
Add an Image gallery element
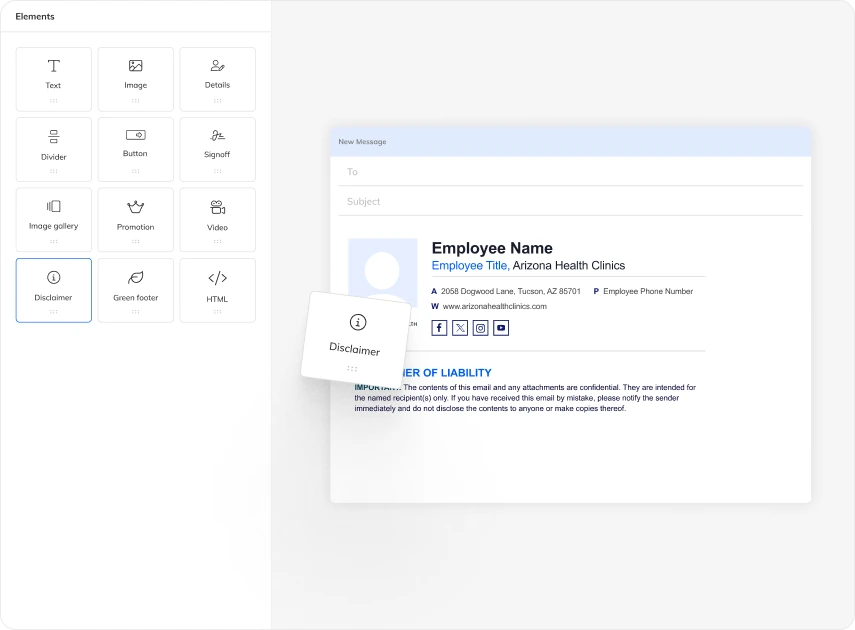53,220
